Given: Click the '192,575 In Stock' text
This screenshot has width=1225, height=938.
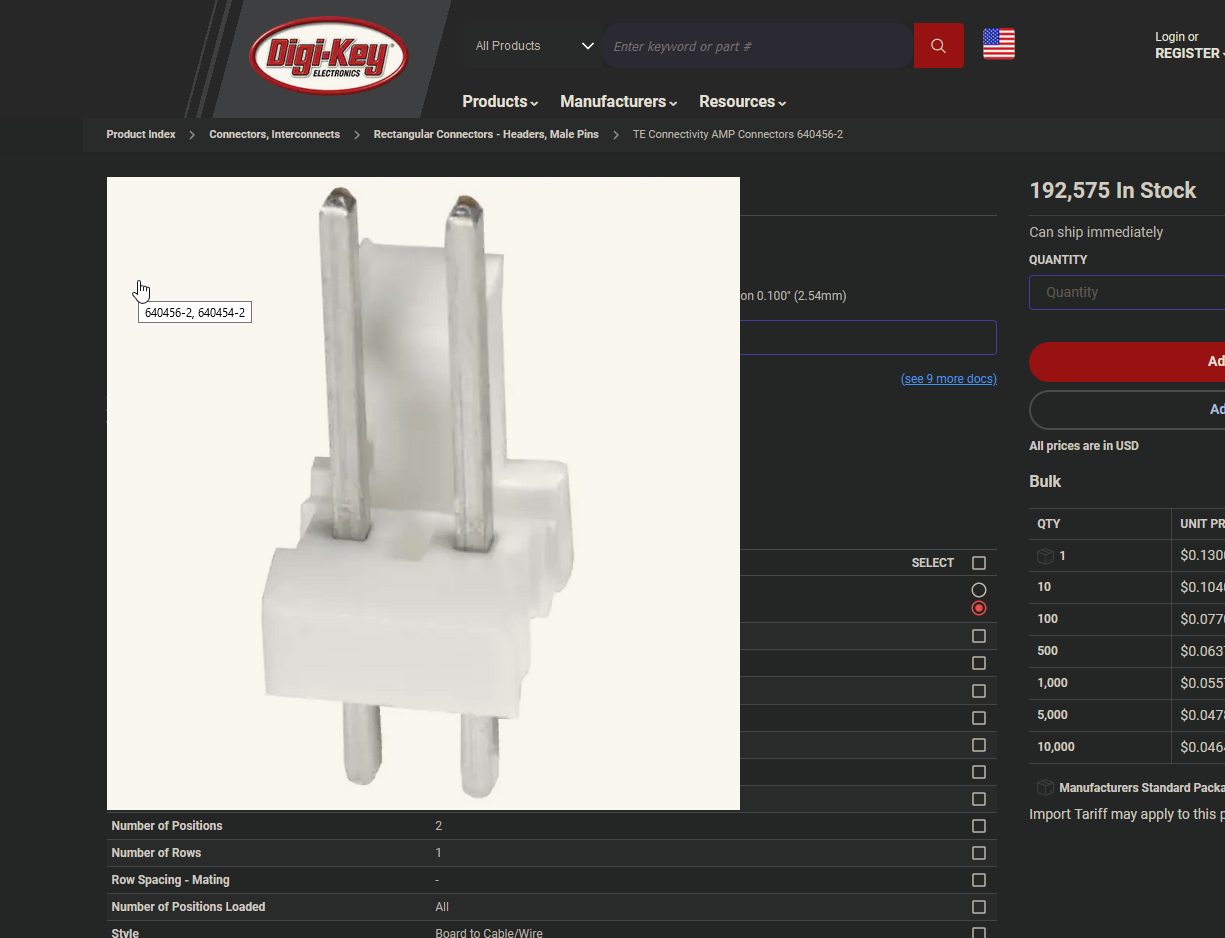Looking at the screenshot, I should [x=1112, y=190].
